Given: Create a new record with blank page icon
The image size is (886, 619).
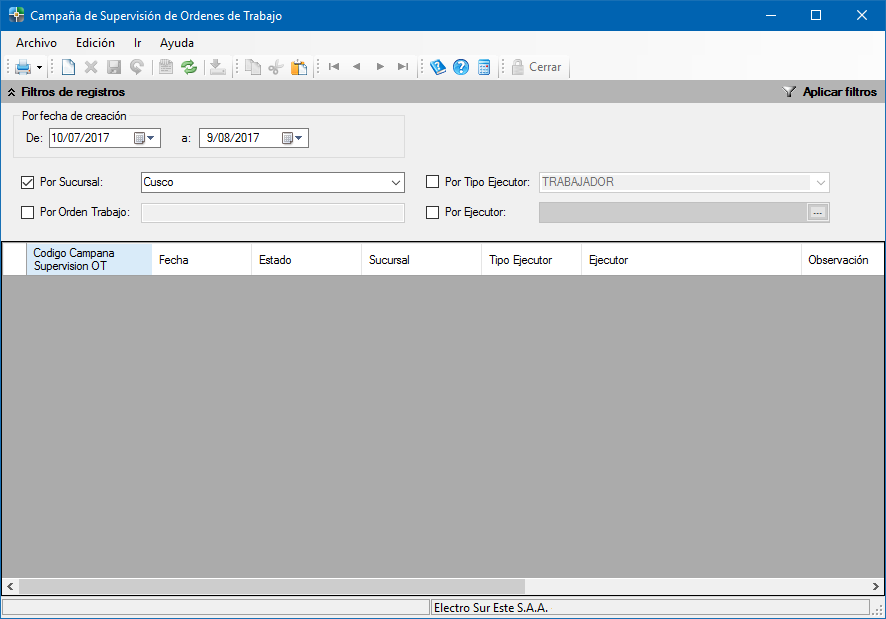Looking at the screenshot, I should click(68, 67).
